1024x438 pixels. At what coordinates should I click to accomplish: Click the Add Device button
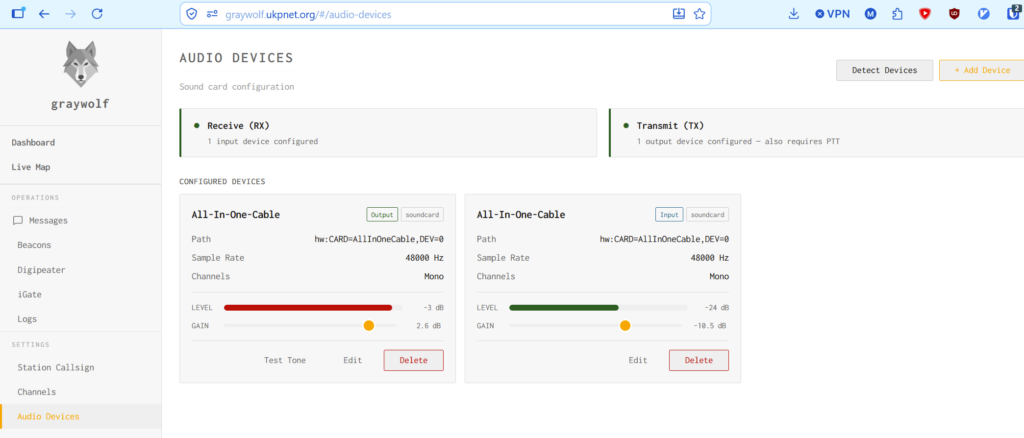coord(982,70)
